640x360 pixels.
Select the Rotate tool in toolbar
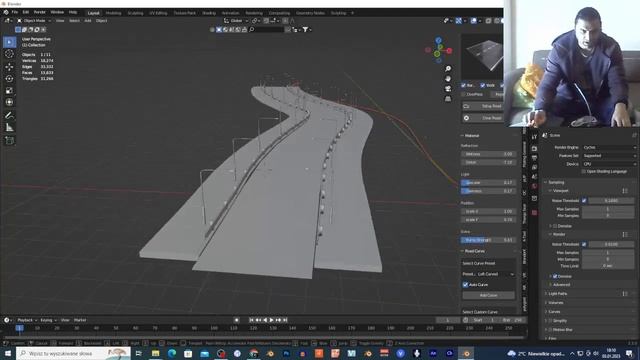(9, 78)
